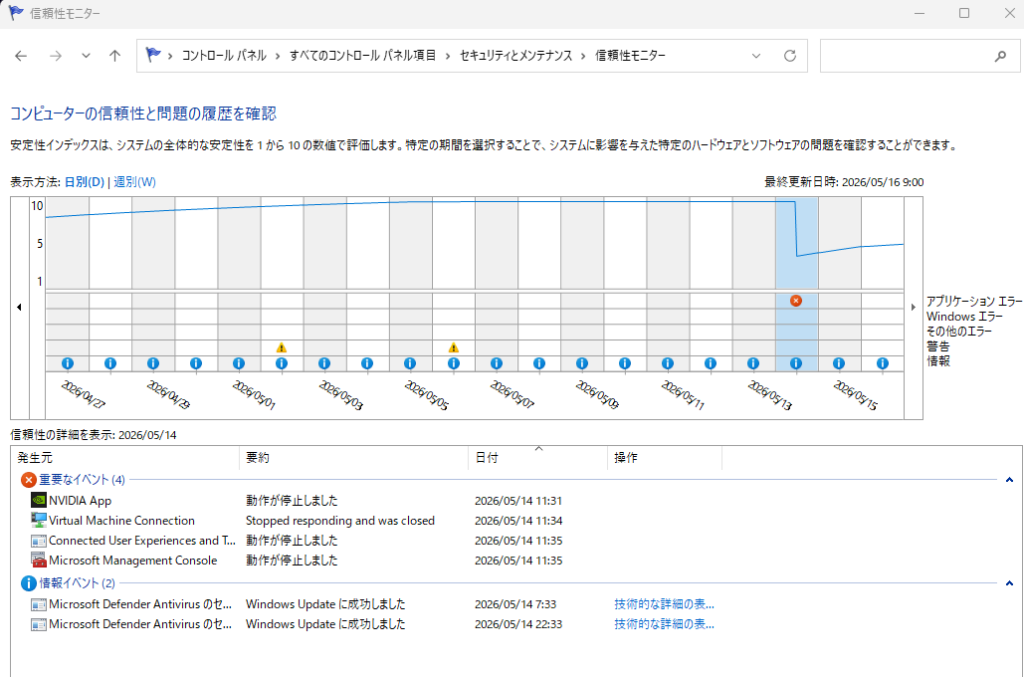The width and height of the screenshot is (1024, 677).
Task: Switch the chart view to 日別(D)
Action: click(84, 182)
